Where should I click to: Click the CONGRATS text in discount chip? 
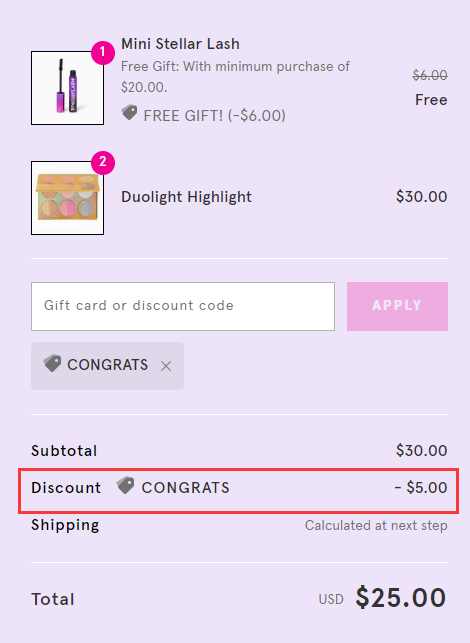(107, 365)
